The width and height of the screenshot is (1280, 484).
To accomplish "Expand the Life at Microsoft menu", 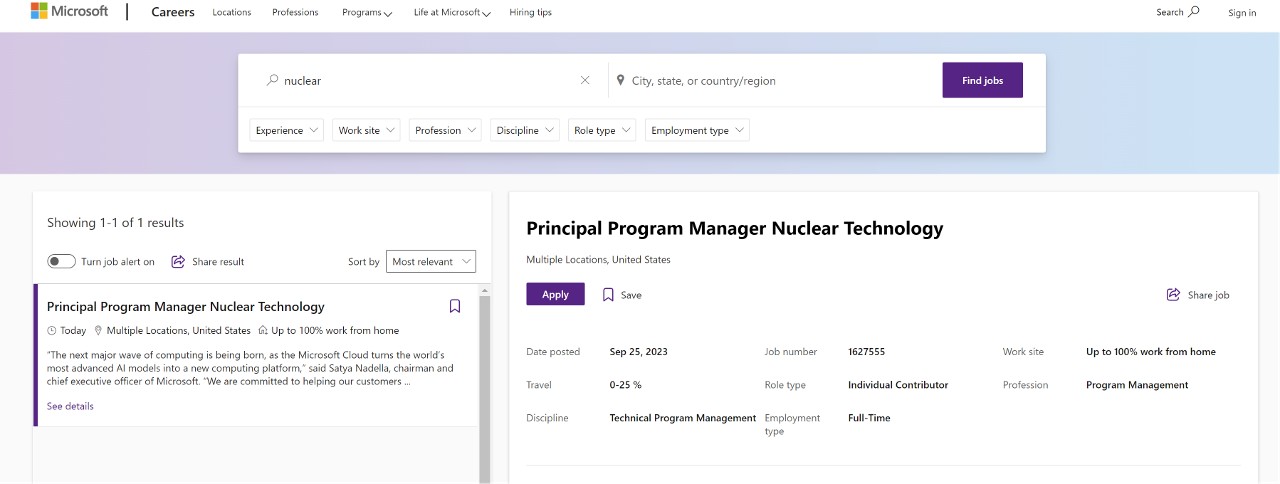I will [x=452, y=13].
